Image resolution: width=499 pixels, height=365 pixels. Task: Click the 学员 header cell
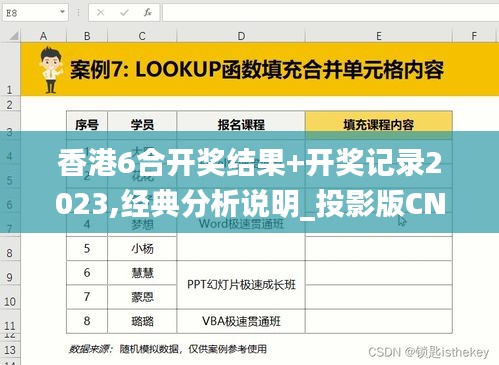(142, 125)
